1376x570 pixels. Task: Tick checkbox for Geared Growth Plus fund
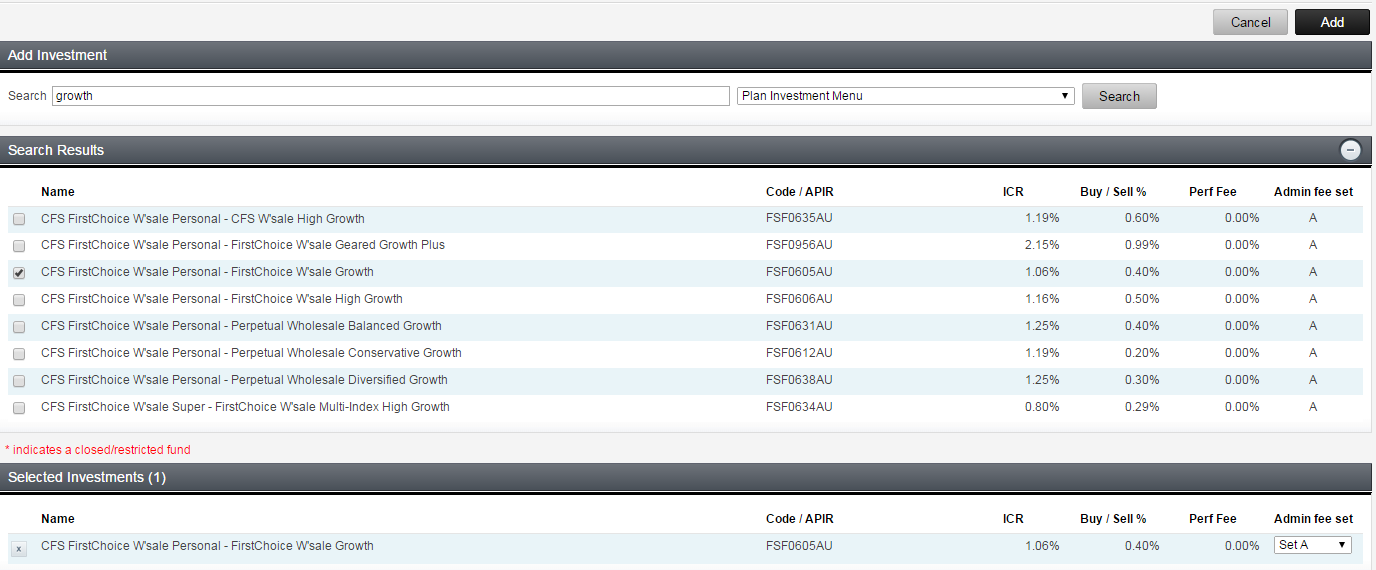coord(19,246)
